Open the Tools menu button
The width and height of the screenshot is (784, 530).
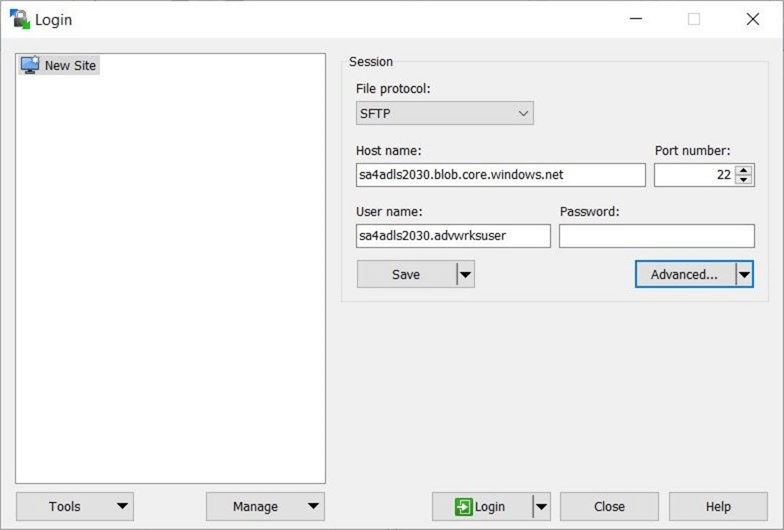(x=75, y=506)
